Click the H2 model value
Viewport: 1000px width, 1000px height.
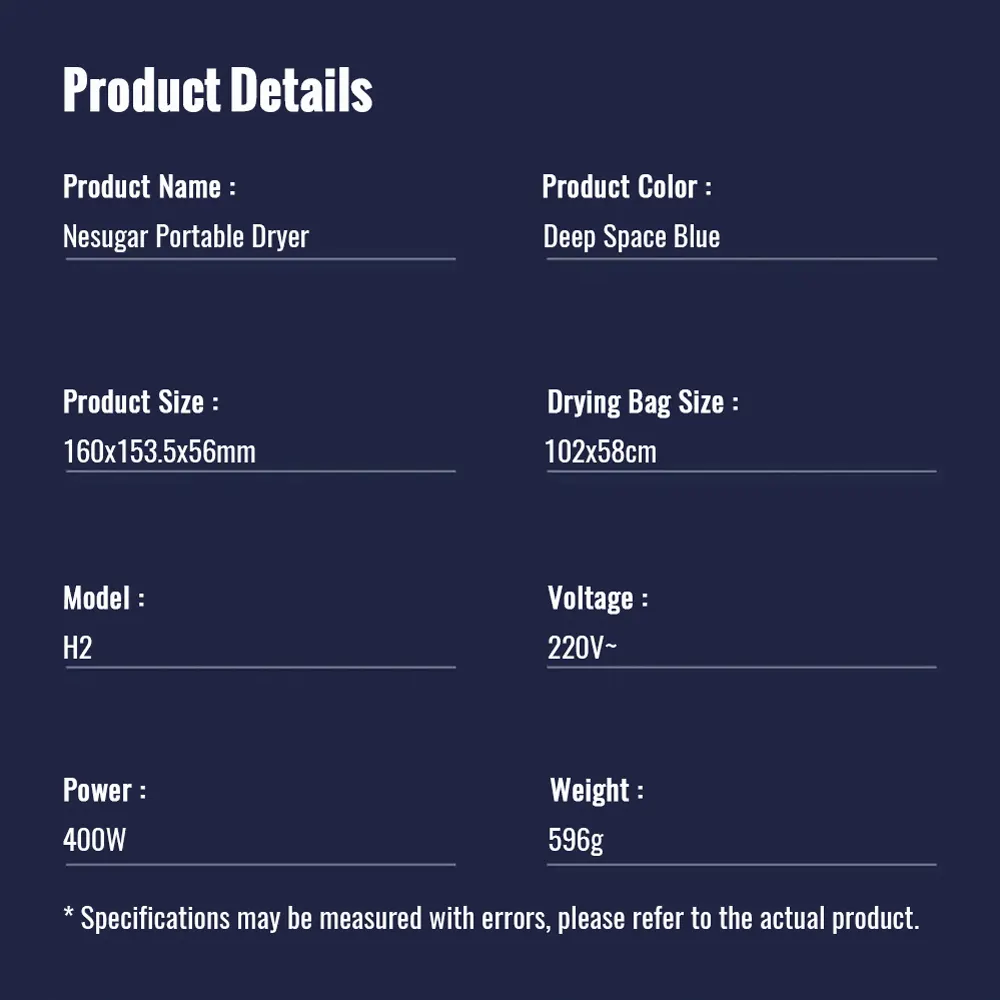click(x=77, y=648)
